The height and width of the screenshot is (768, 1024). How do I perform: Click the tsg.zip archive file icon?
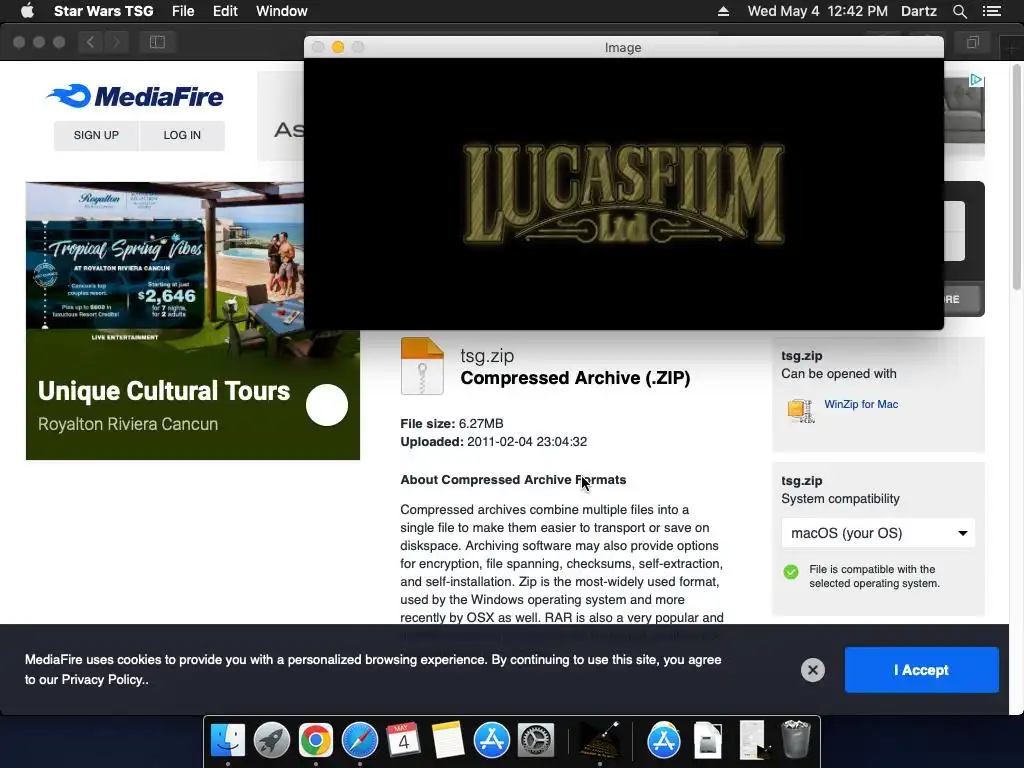422,366
